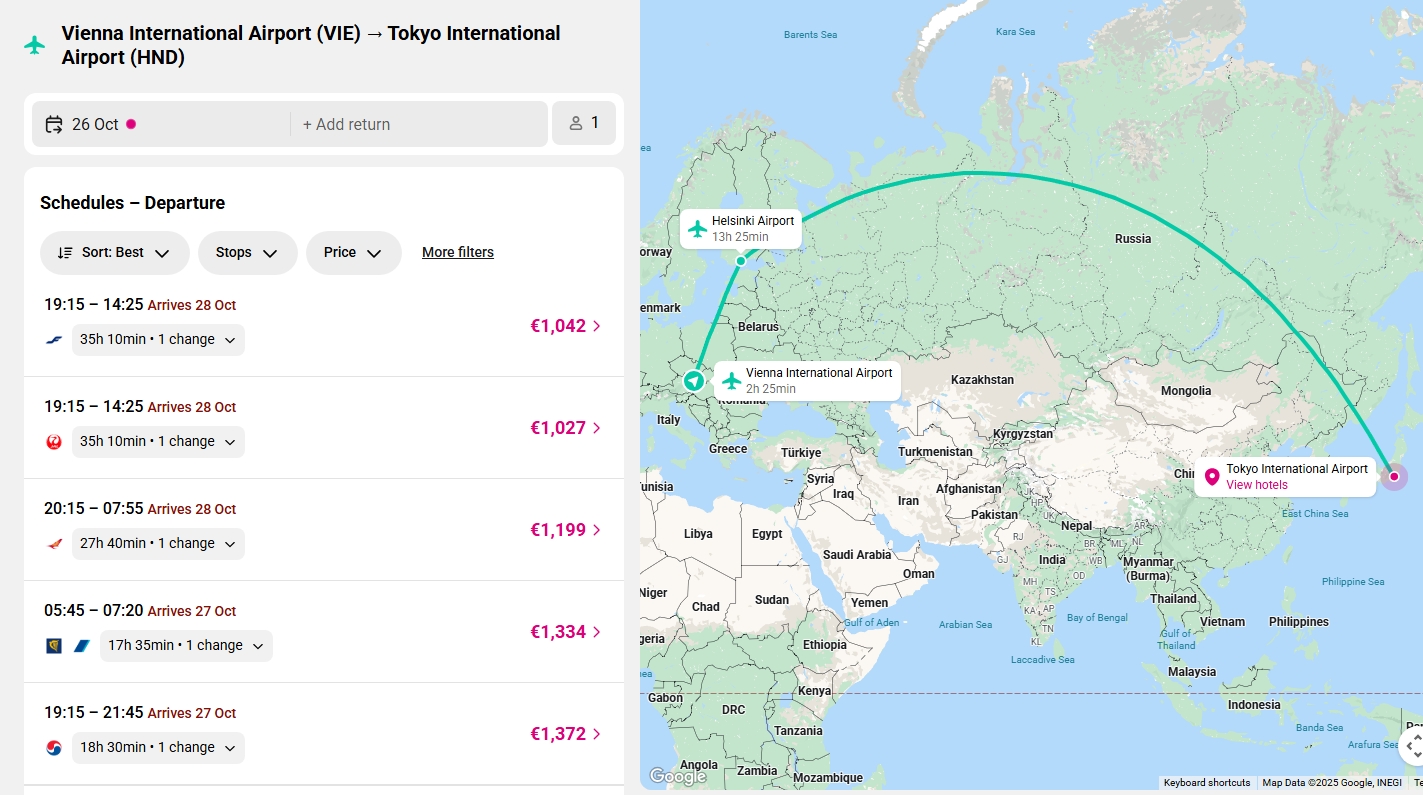Image resolution: width=1423 pixels, height=795 pixels.
Task: Click the 19:15 – 21:45 flight time
Action: 94,712
